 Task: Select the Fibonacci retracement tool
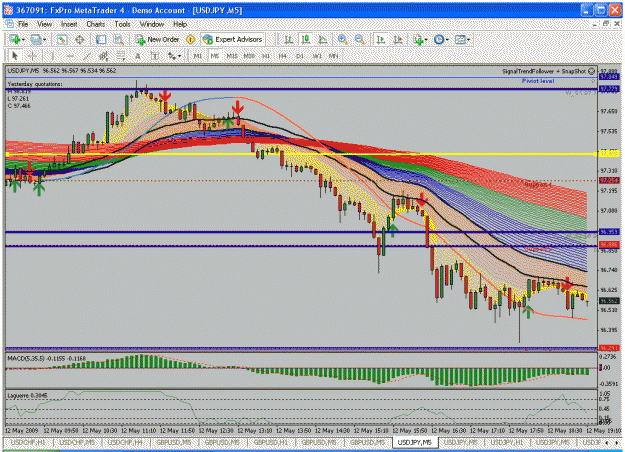[x=120, y=56]
